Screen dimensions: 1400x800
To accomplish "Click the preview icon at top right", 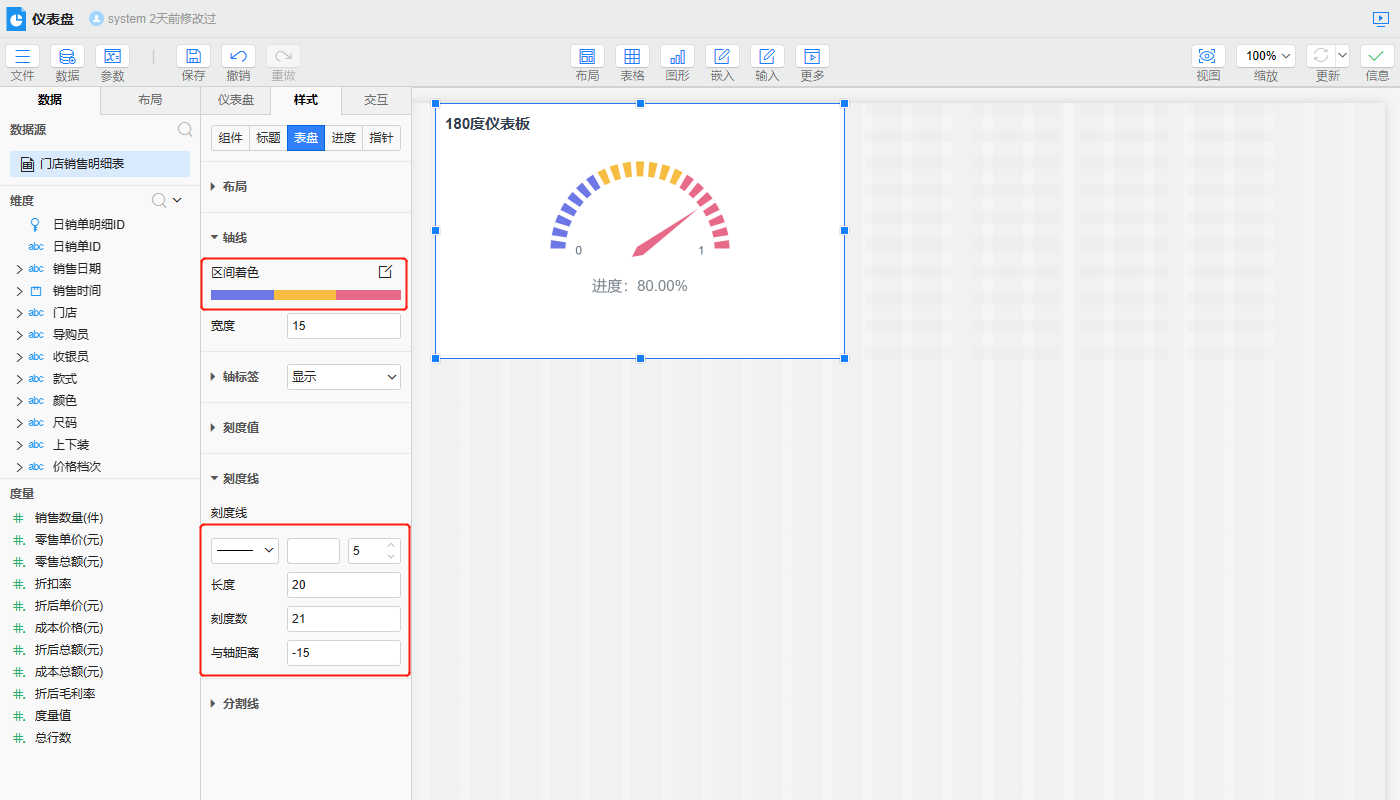I will coord(1381,19).
